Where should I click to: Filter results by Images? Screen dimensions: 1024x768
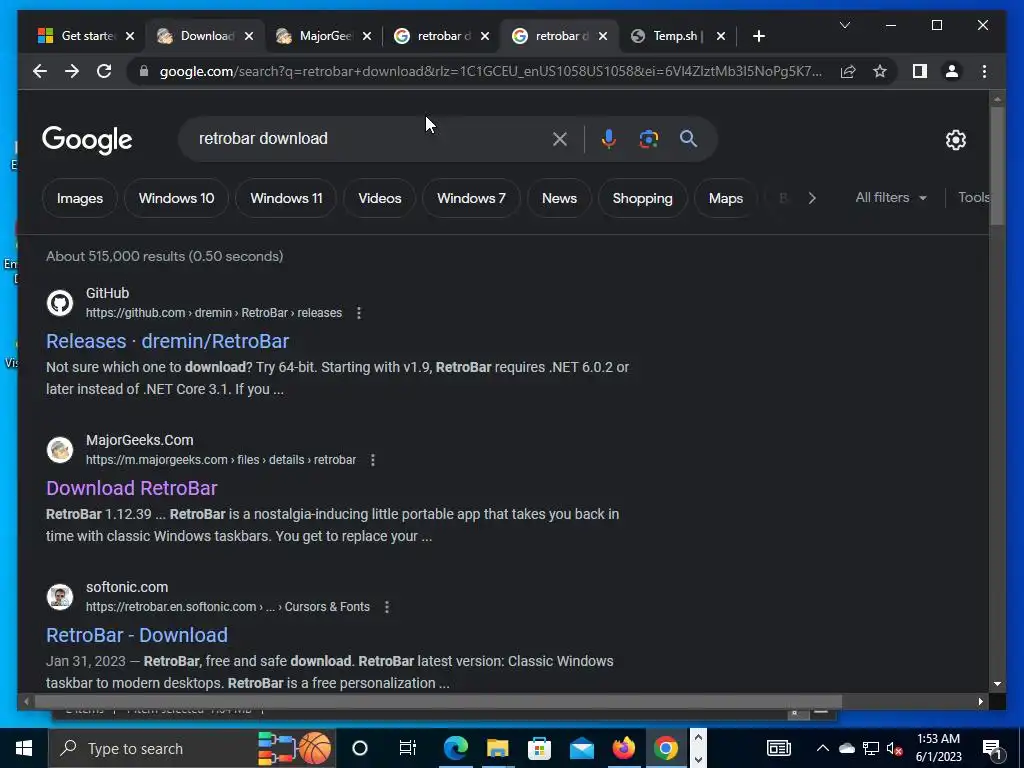click(x=80, y=198)
